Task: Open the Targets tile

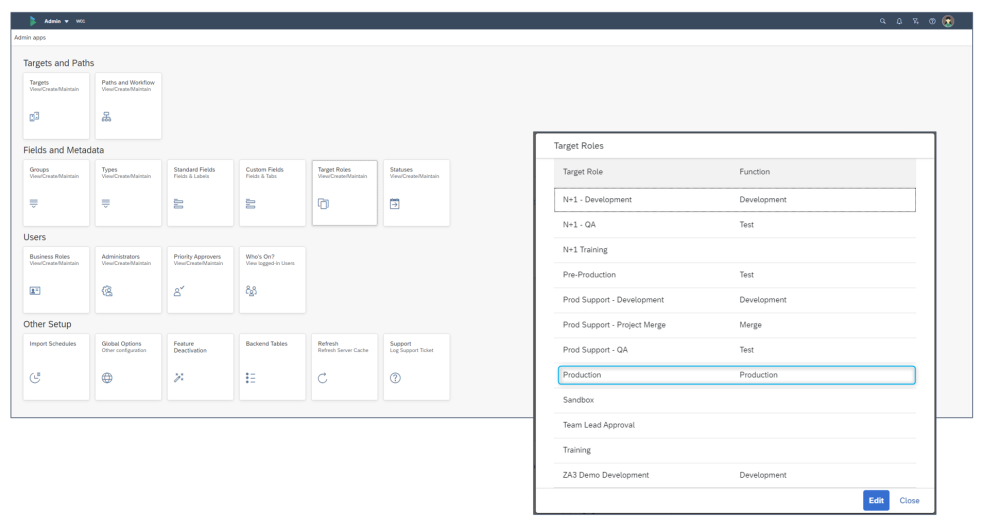Action: point(56,105)
